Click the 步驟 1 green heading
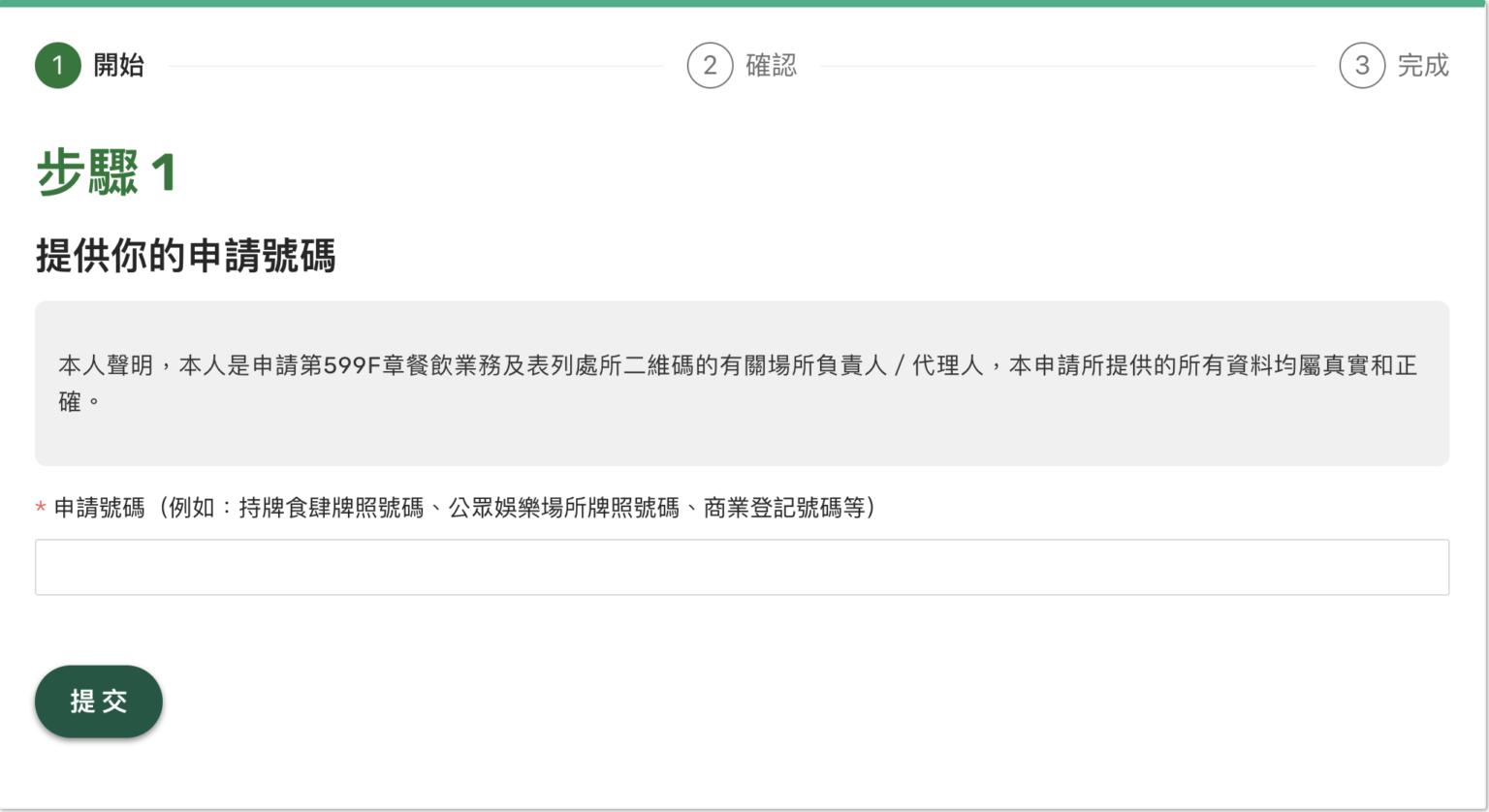 pyautogui.click(x=107, y=174)
